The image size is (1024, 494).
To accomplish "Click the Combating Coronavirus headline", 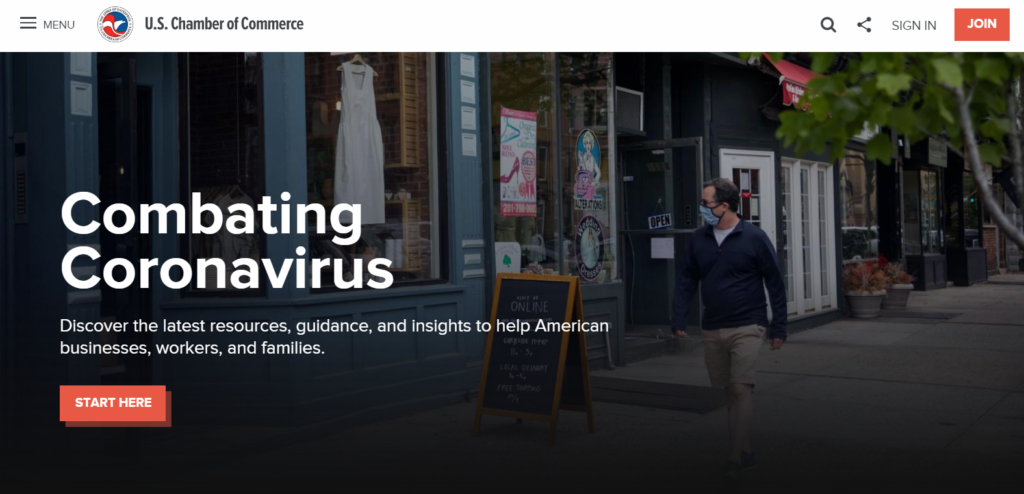I will (x=227, y=241).
